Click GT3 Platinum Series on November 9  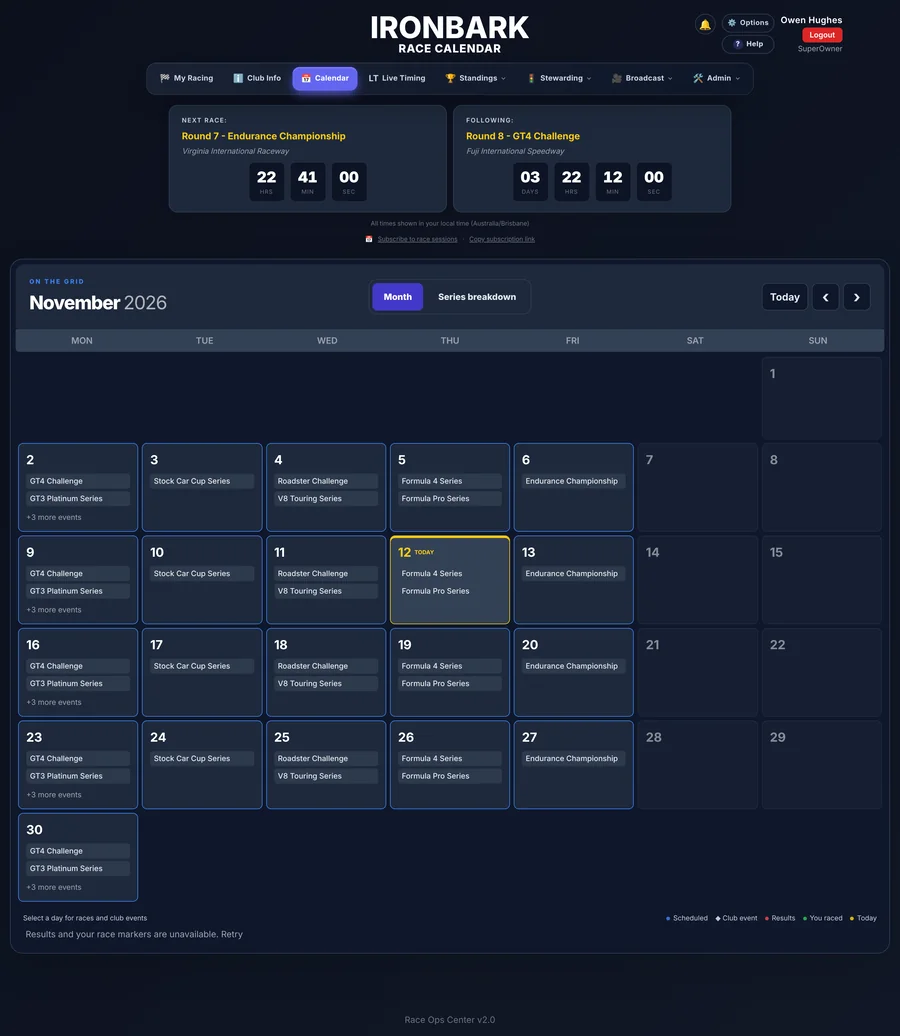[78, 591]
